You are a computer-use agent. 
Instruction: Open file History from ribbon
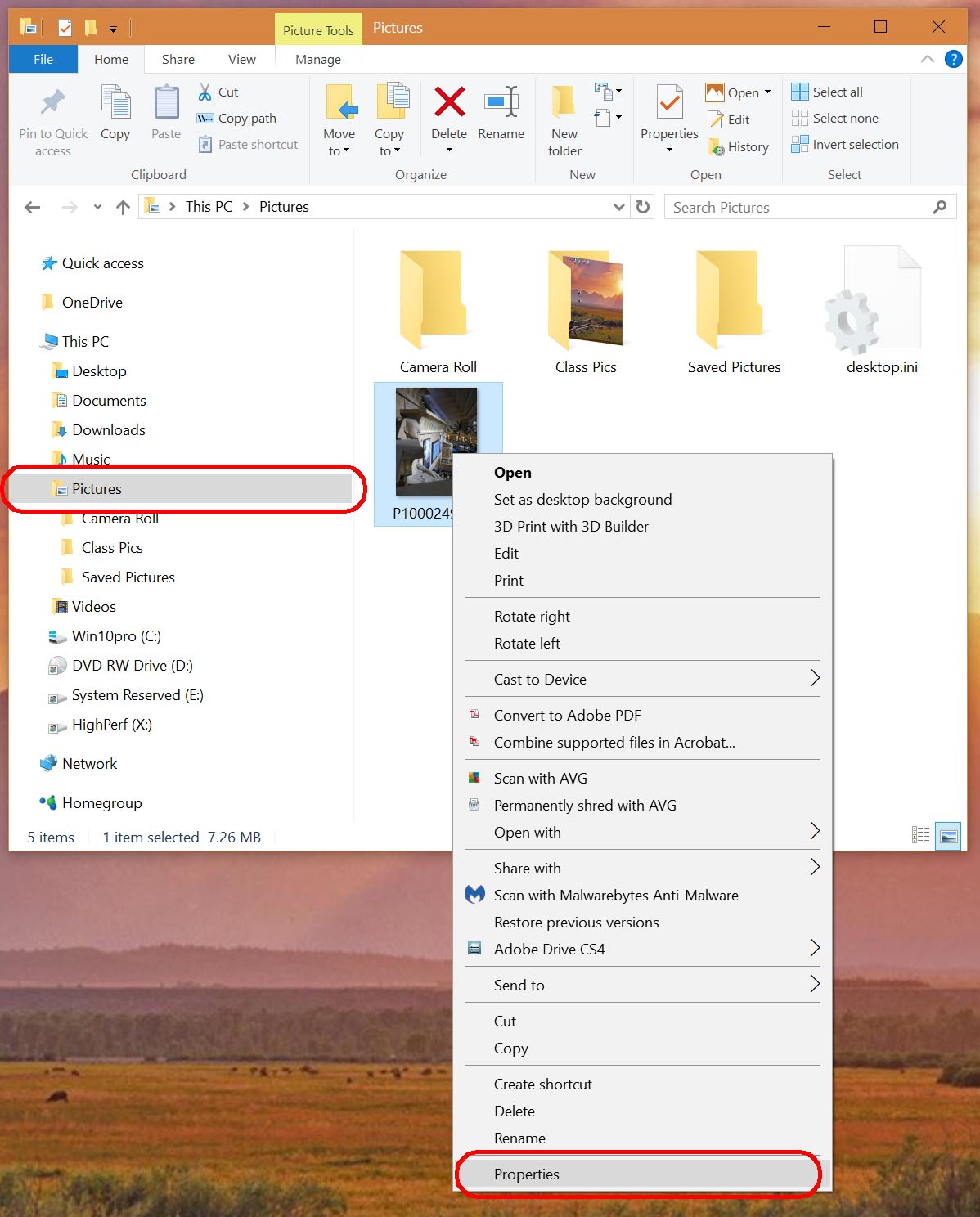[x=739, y=147]
